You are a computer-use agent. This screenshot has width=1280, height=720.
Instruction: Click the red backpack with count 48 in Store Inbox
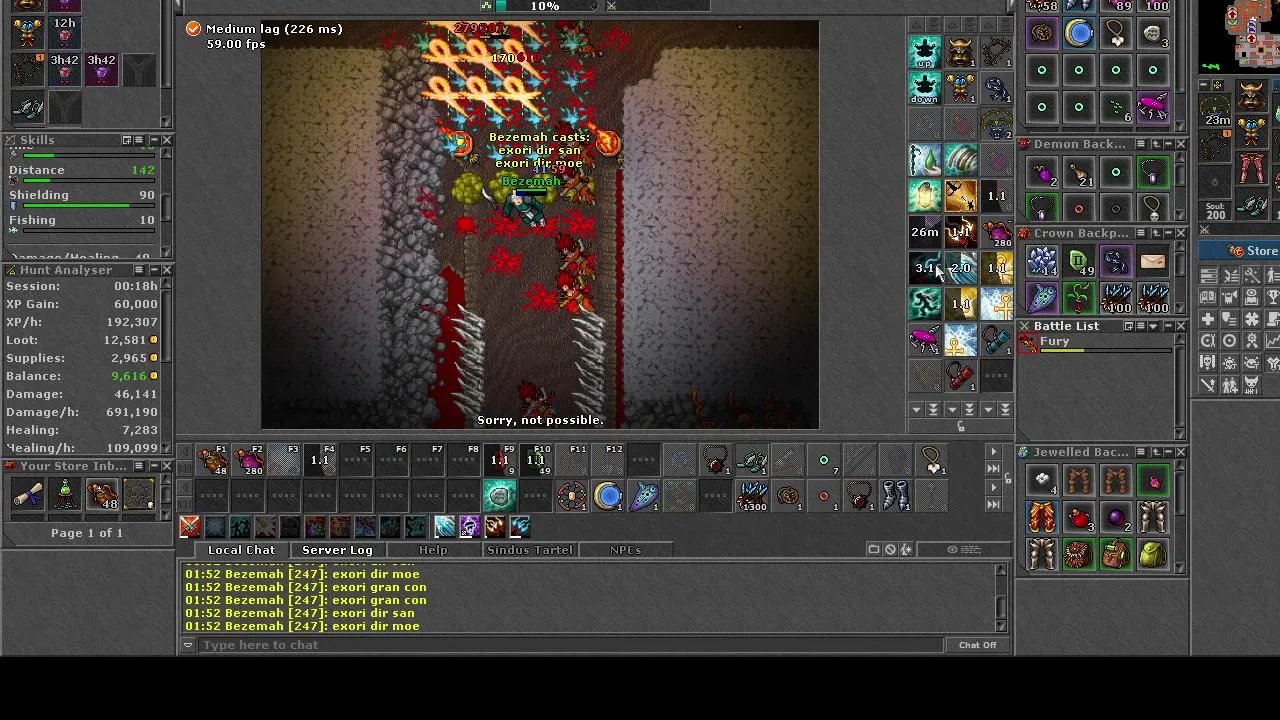(x=102, y=494)
